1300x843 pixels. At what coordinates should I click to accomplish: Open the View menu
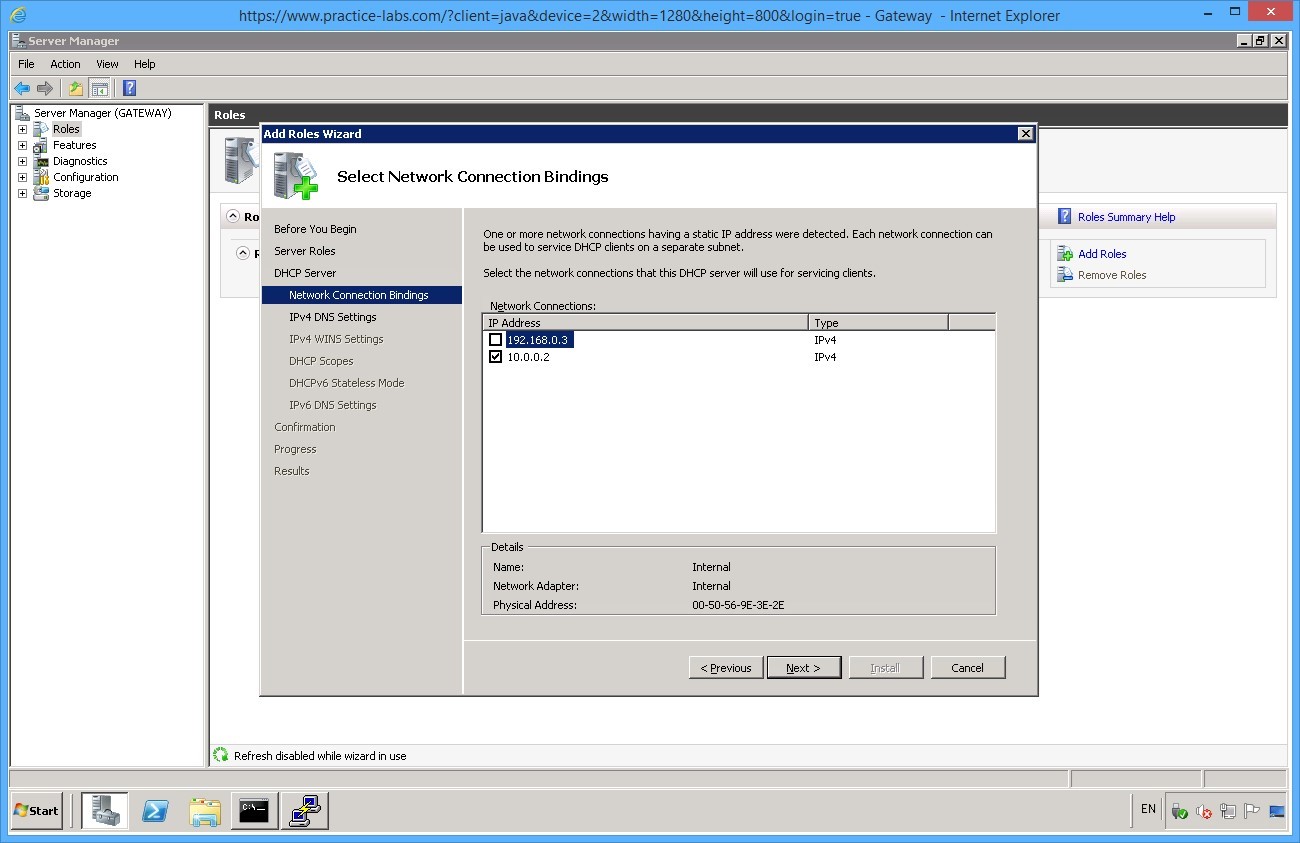tap(107, 64)
